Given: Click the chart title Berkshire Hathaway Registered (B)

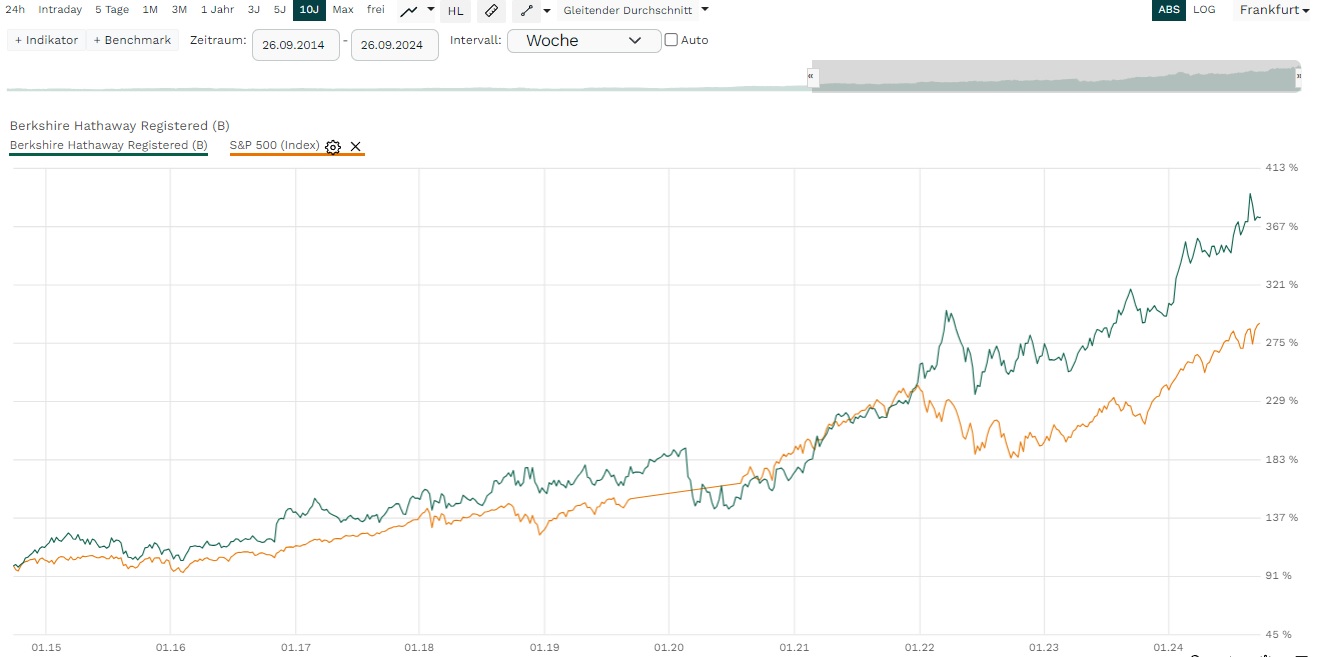Looking at the screenshot, I should (119, 126).
